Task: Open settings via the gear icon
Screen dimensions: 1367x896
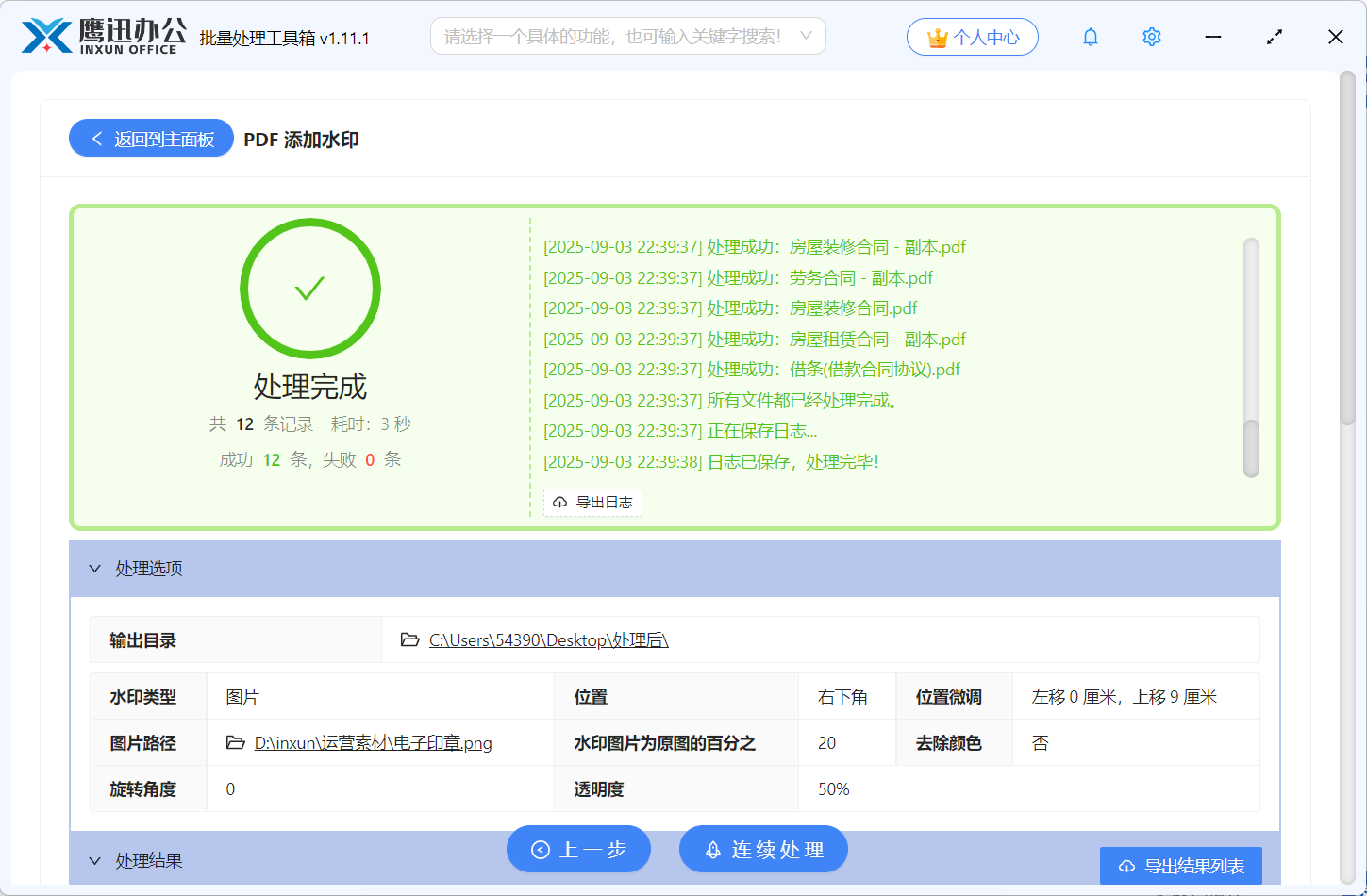Action: [1151, 36]
